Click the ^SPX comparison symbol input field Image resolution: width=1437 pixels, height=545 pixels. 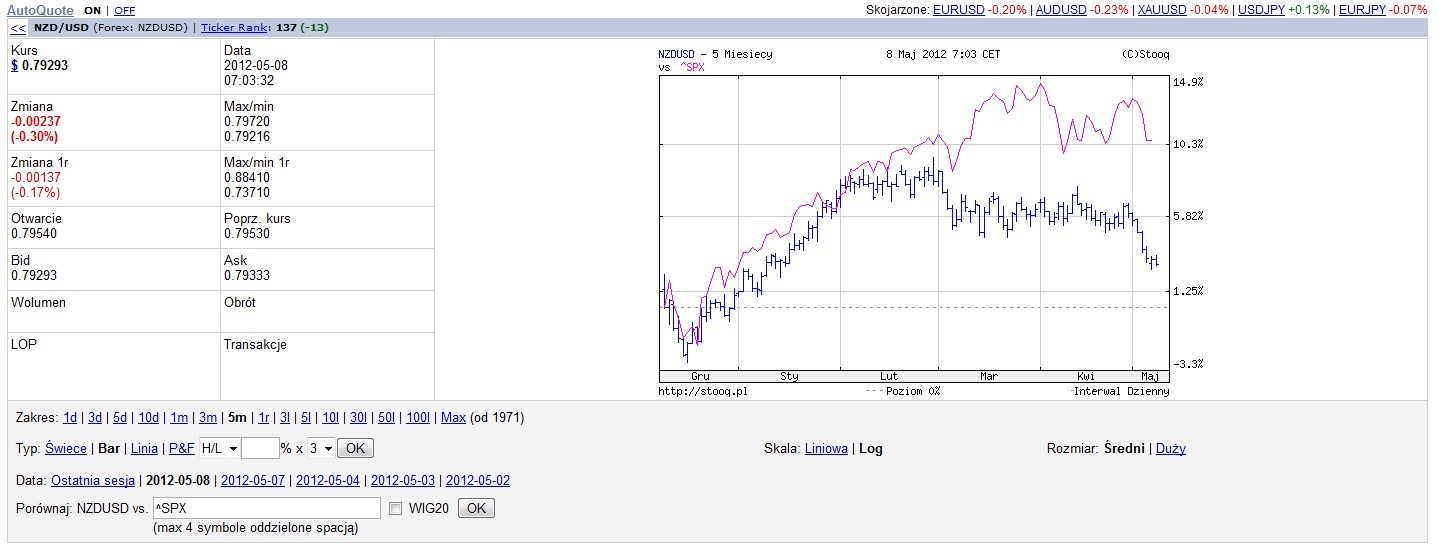point(266,508)
